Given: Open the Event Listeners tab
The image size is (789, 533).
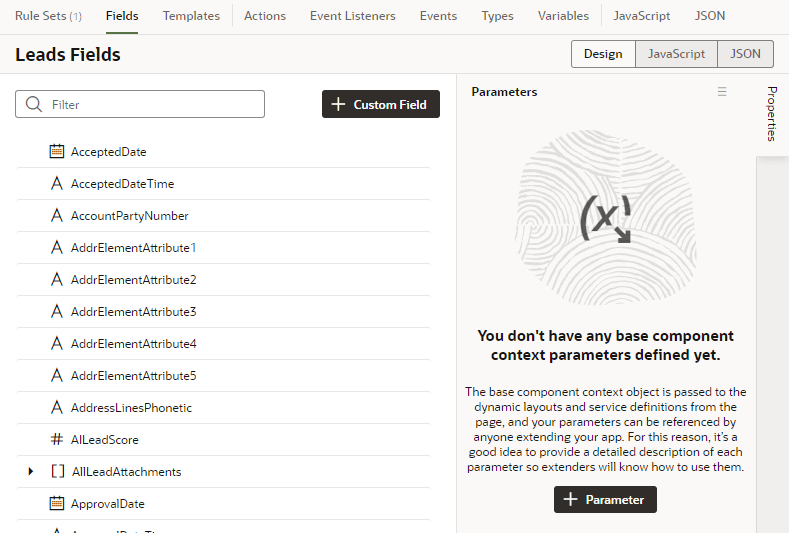Looking at the screenshot, I should point(353,16).
